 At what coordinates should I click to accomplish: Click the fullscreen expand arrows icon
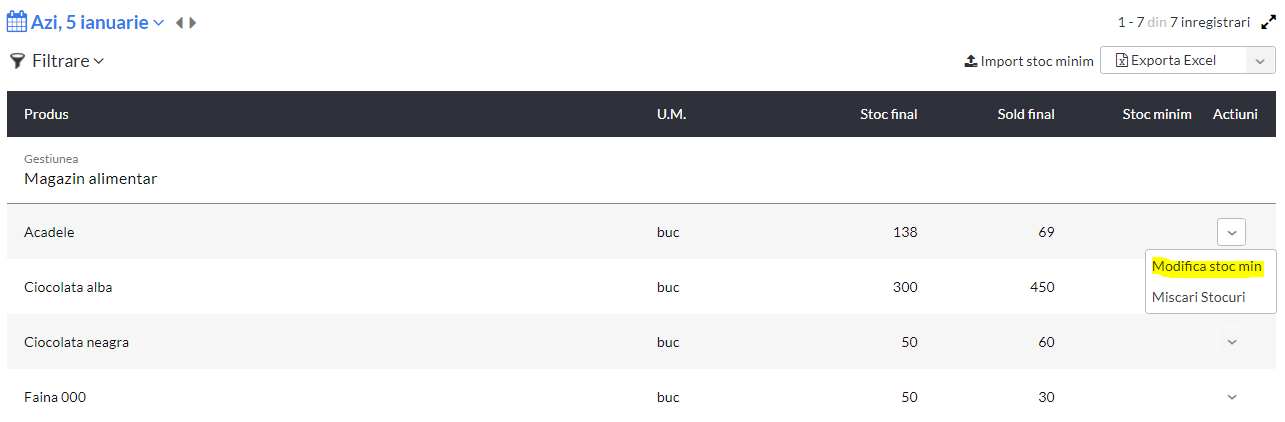pyautogui.click(x=1268, y=22)
